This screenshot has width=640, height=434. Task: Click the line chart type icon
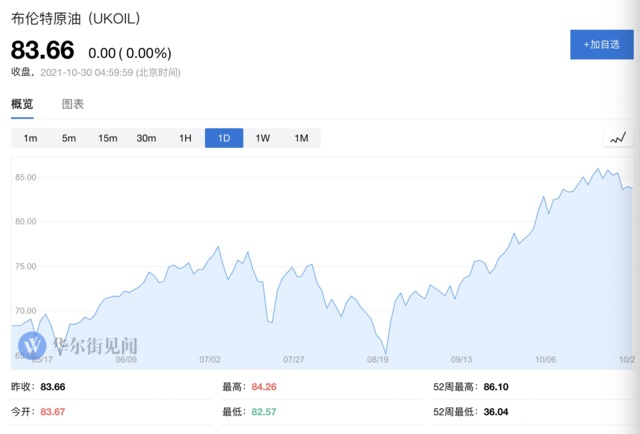coord(618,138)
